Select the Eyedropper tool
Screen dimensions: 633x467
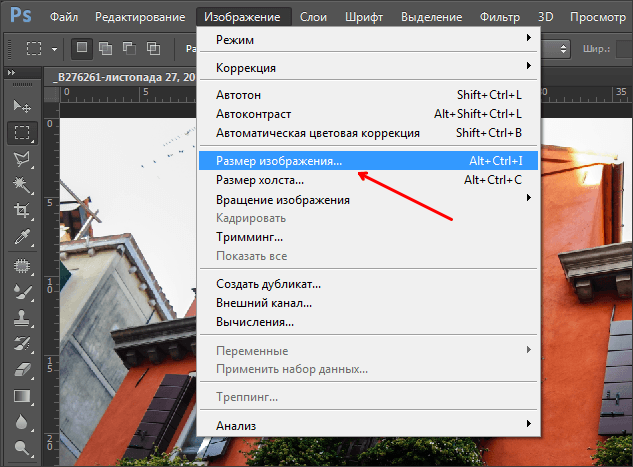click(x=21, y=237)
